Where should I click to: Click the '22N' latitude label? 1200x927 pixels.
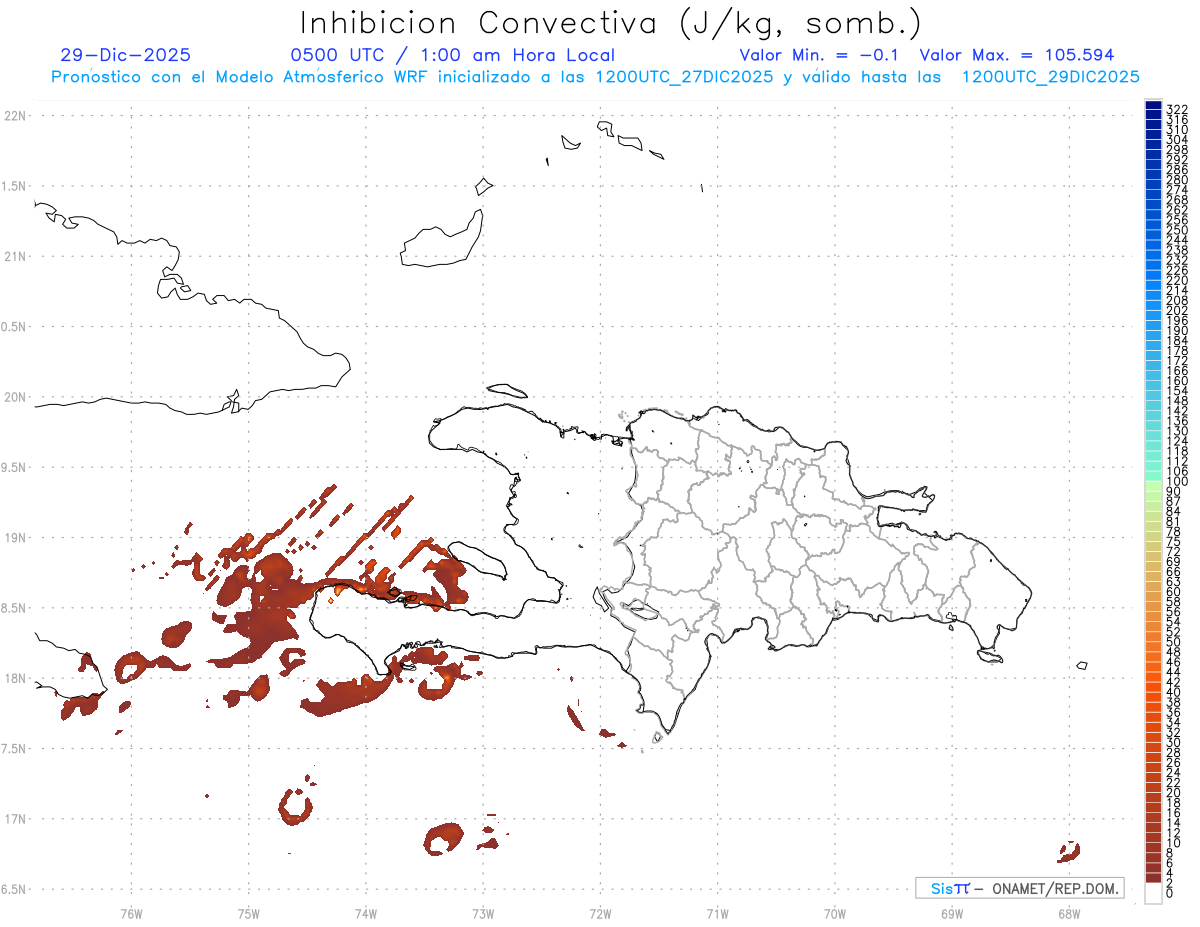[14, 116]
